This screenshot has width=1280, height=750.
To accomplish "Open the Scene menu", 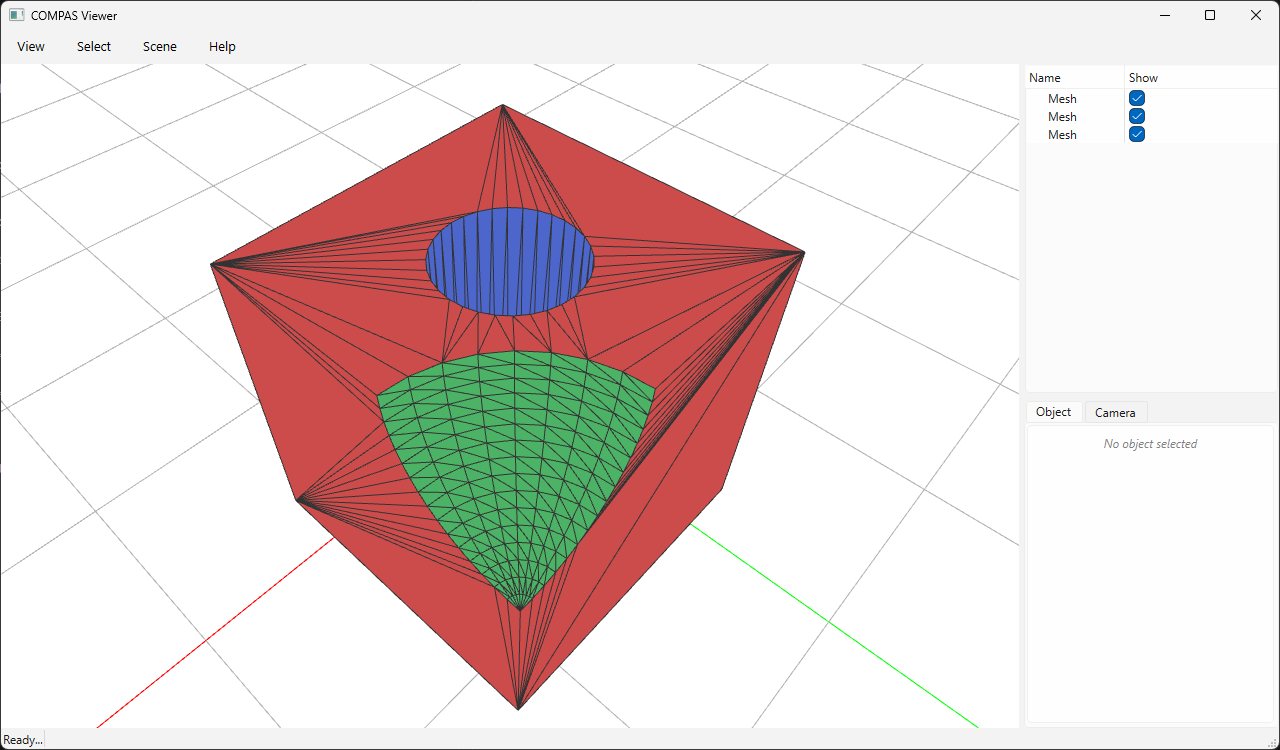I will click(x=160, y=47).
